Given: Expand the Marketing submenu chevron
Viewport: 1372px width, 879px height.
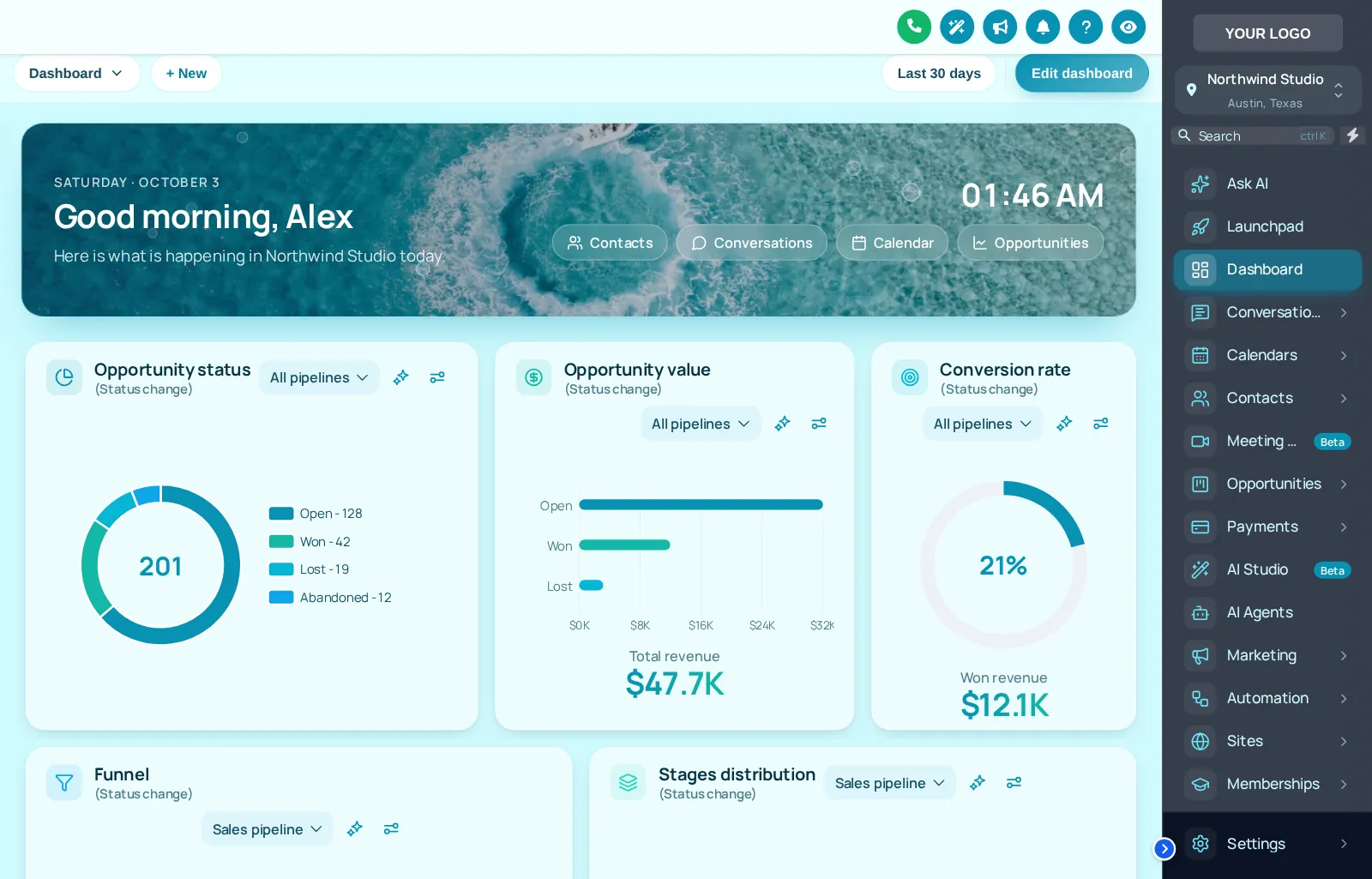Looking at the screenshot, I should pyautogui.click(x=1344, y=655).
